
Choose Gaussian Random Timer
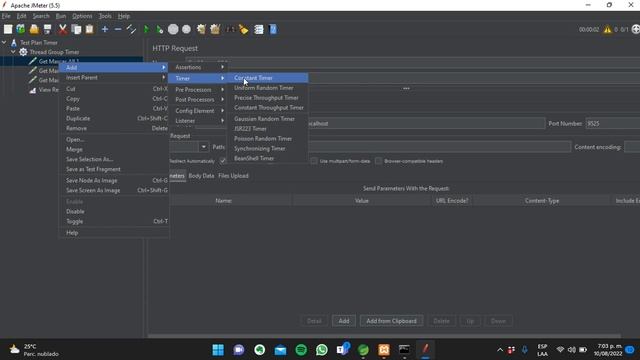pos(268,119)
